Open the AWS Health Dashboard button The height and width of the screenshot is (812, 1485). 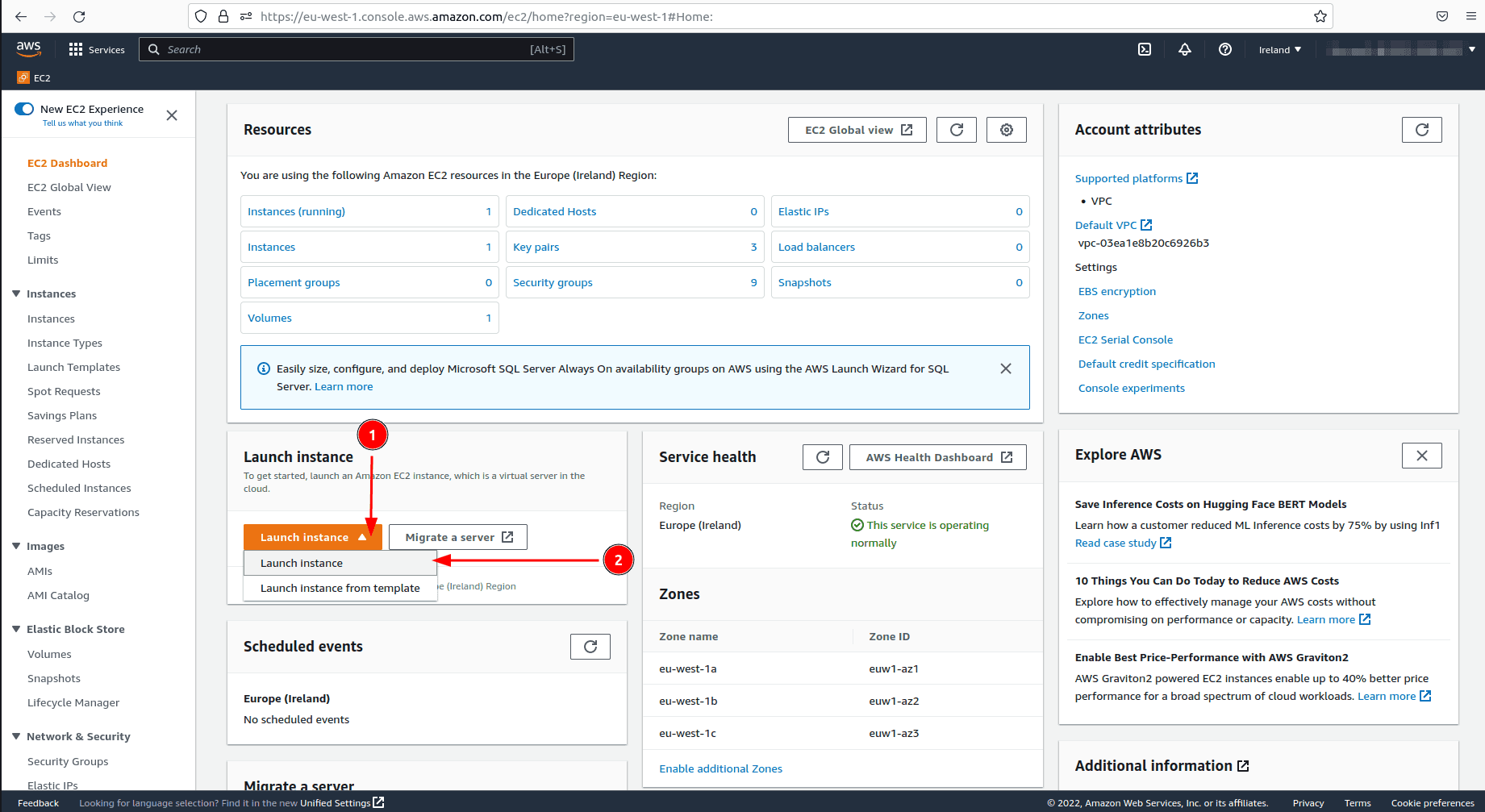[x=938, y=457]
